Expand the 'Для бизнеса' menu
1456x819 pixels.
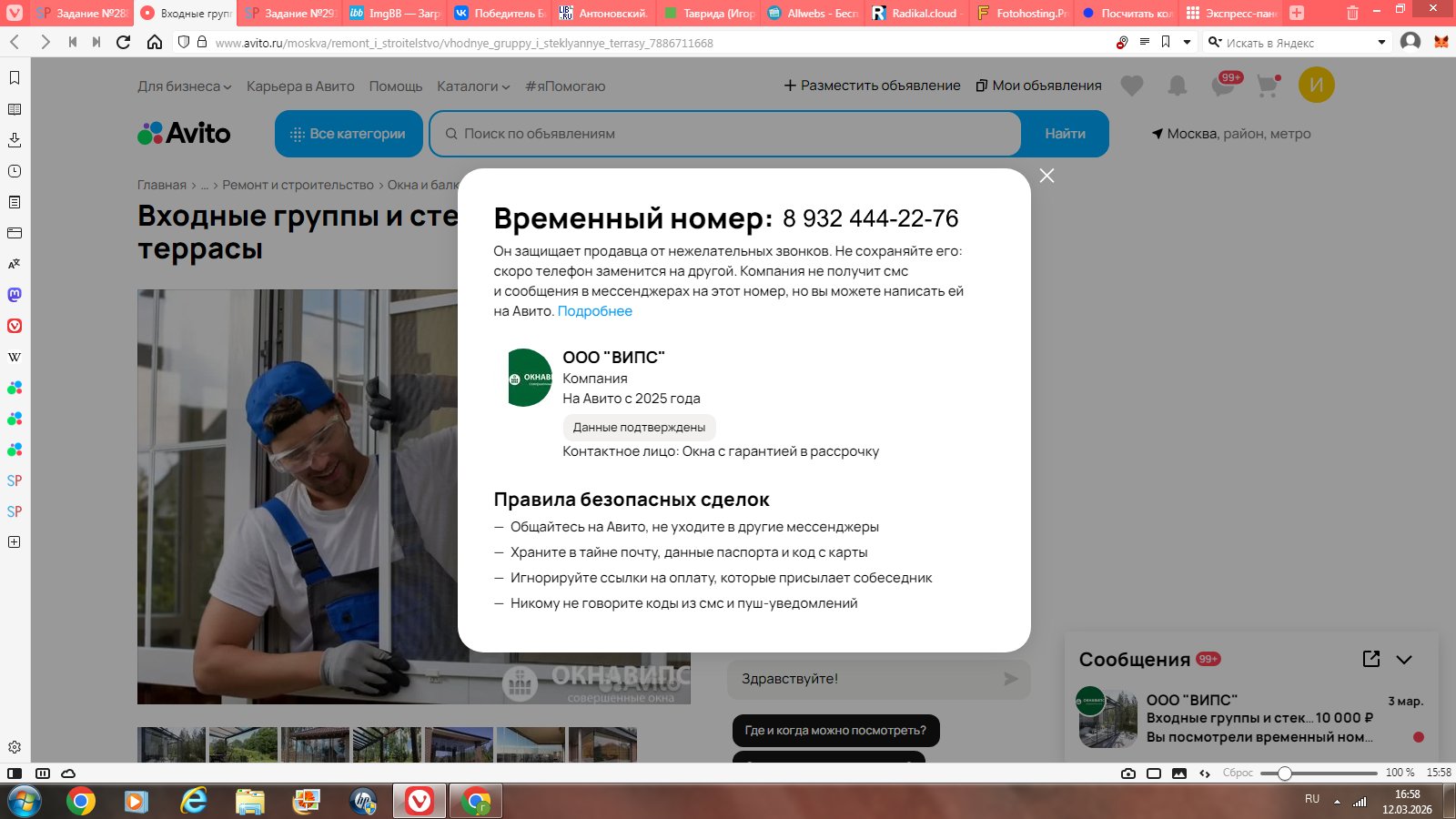[185, 86]
